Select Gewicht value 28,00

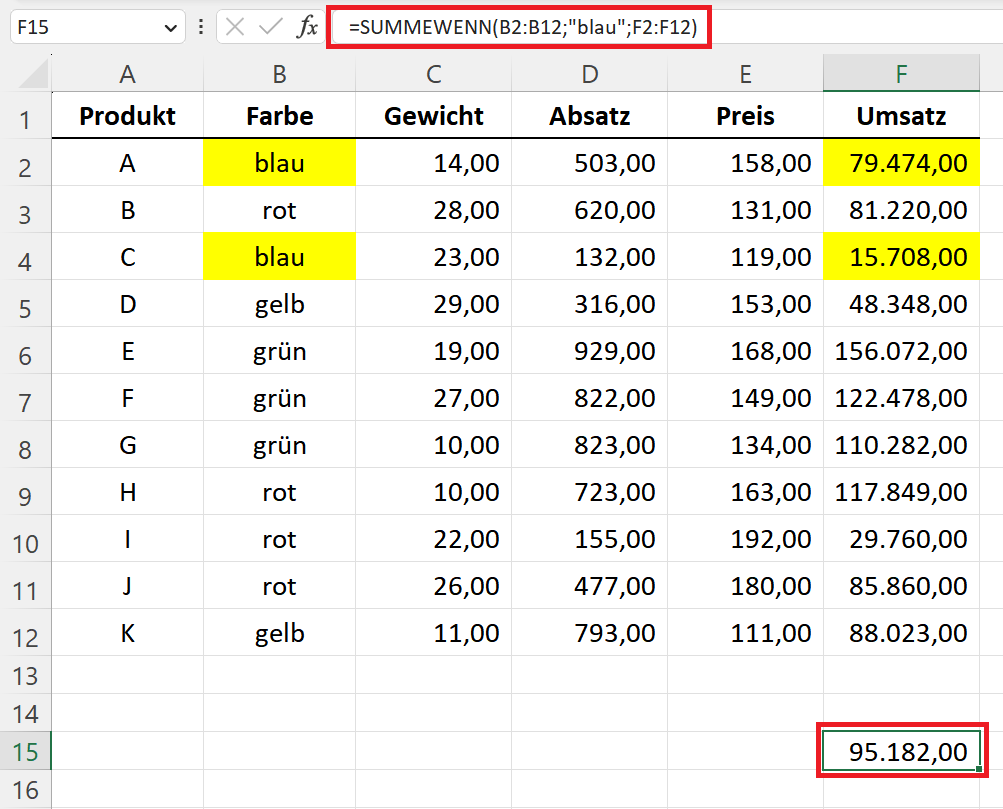[434, 210]
